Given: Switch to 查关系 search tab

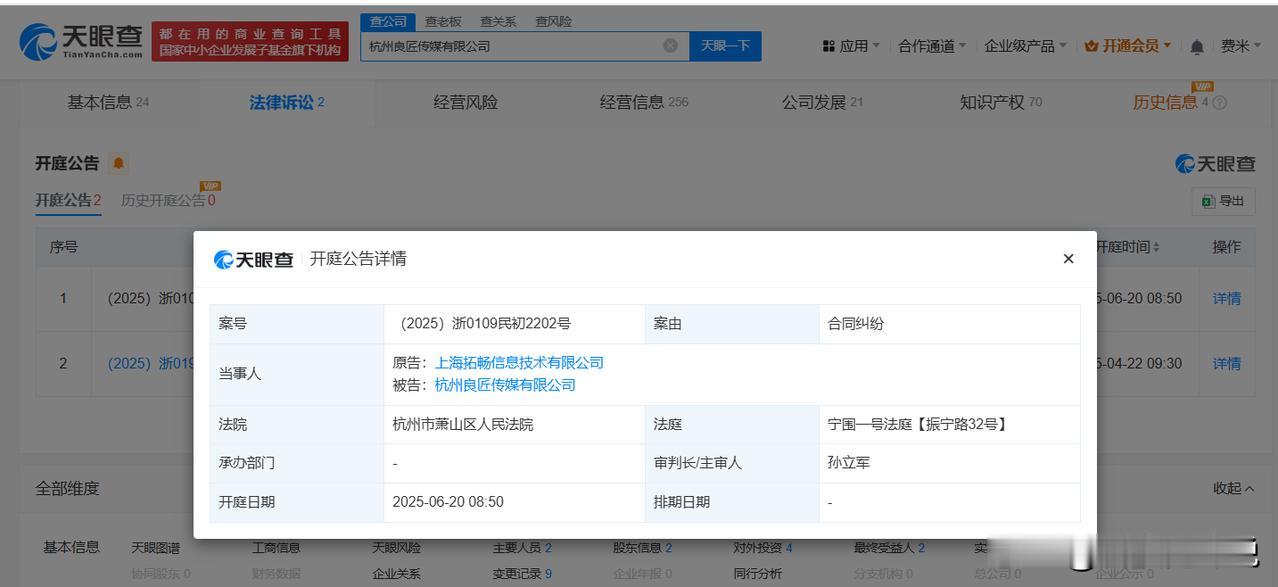Looking at the screenshot, I should (x=498, y=21).
